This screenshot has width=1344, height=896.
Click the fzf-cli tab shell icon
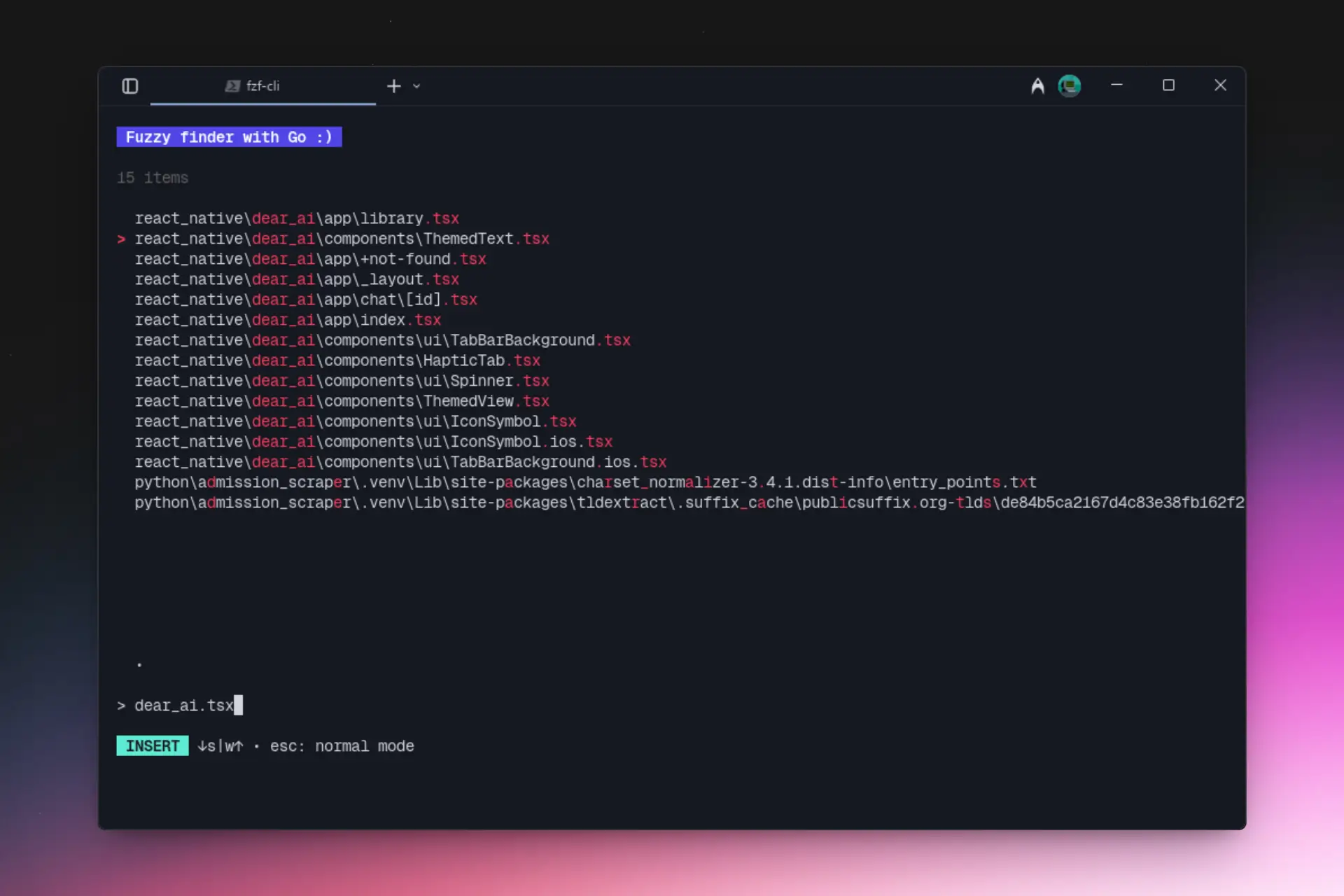(x=232, y=86)
